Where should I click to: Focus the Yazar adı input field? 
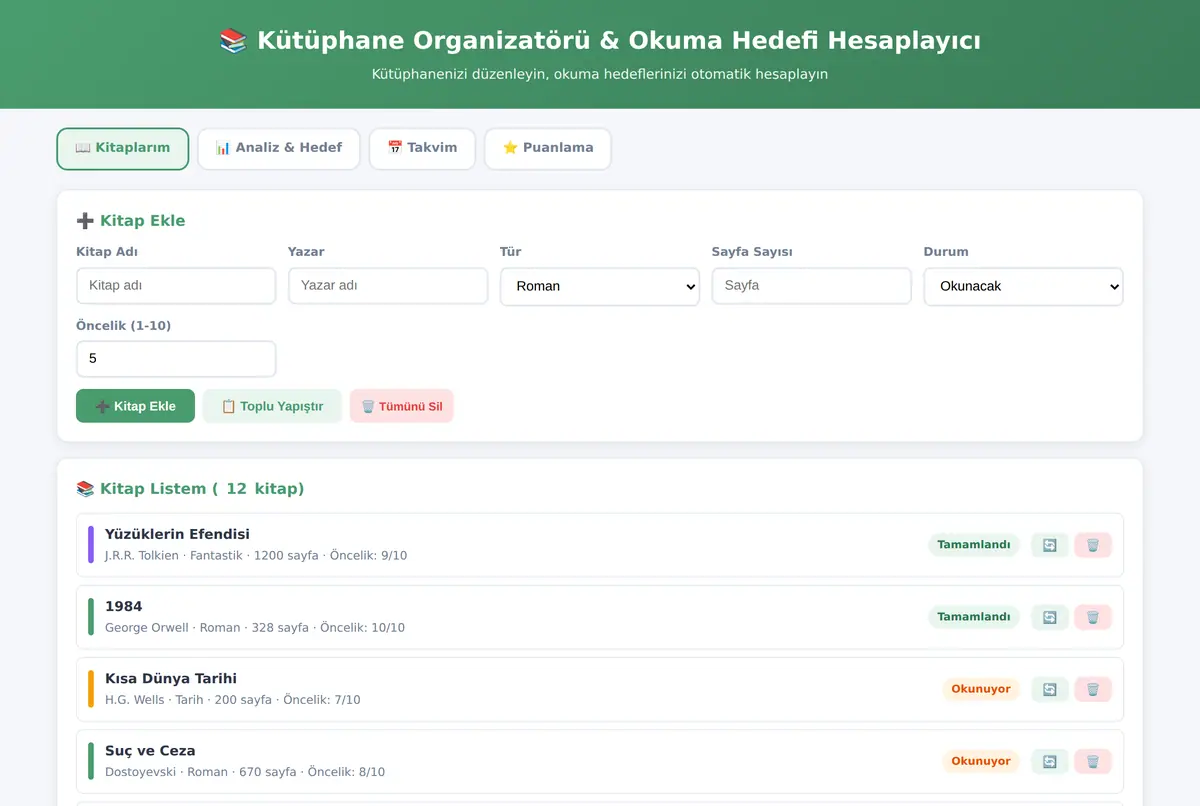pos(388,286)
